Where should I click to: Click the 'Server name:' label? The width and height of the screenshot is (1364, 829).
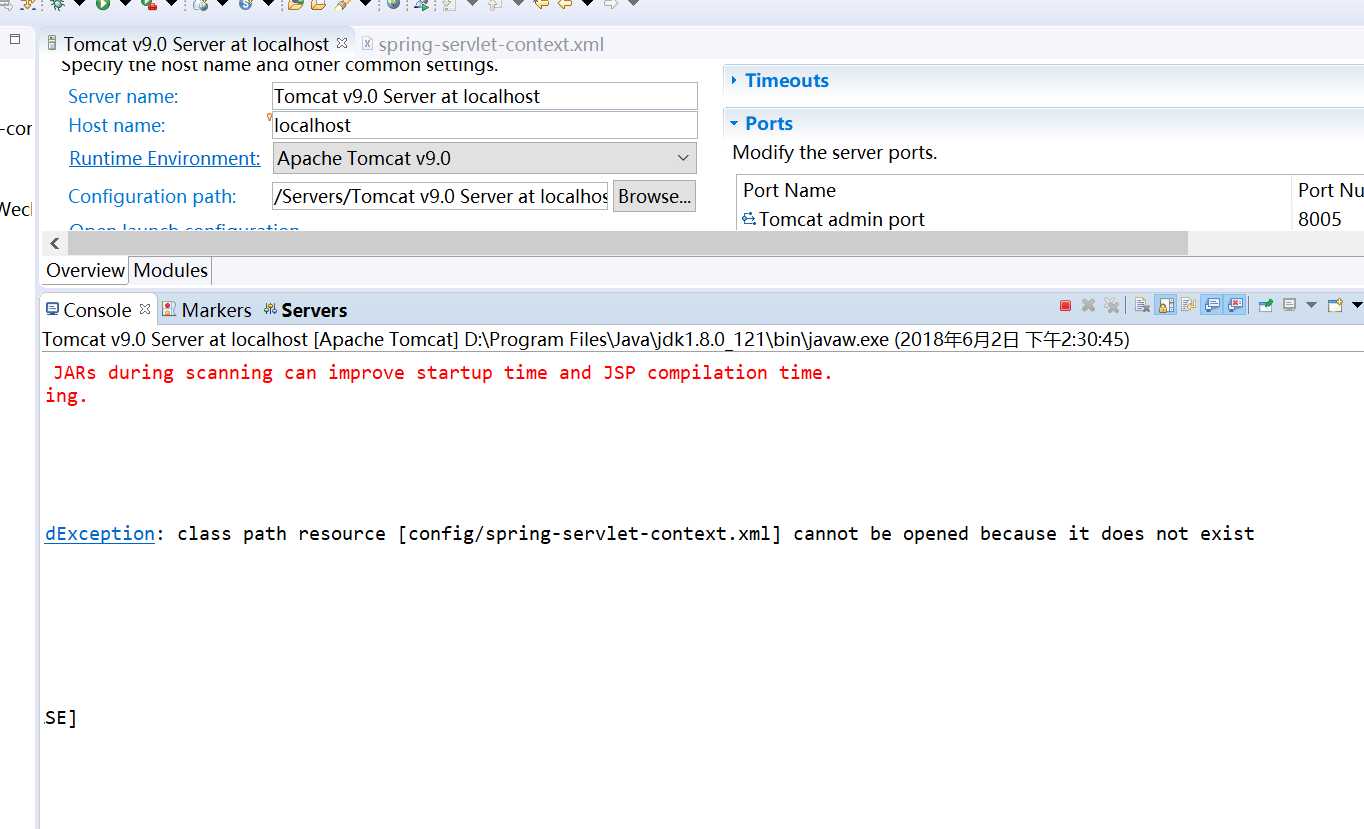[x=123, y=96]
